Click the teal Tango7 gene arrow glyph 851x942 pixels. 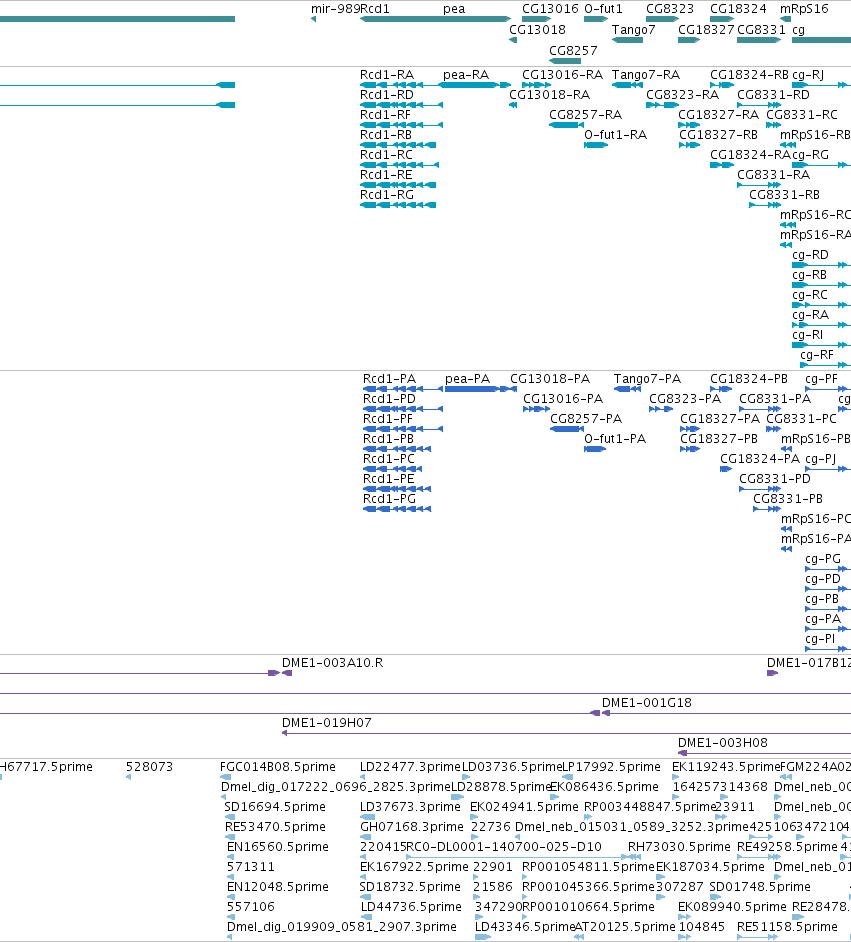point(627,40)
